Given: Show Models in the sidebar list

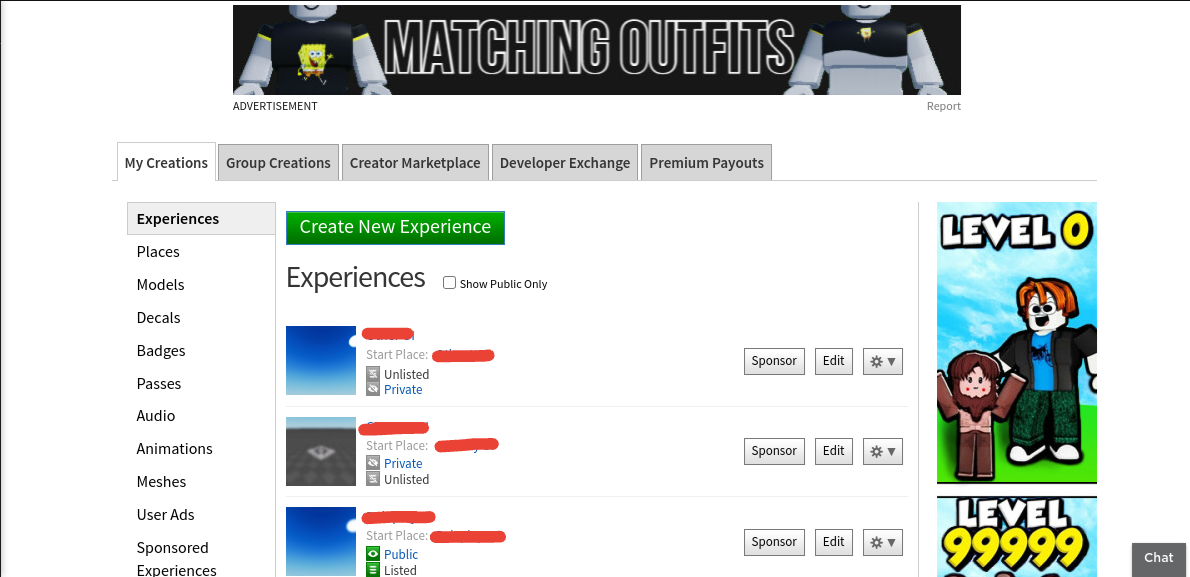Looking at the screenshot, I should tap(160, 285).
